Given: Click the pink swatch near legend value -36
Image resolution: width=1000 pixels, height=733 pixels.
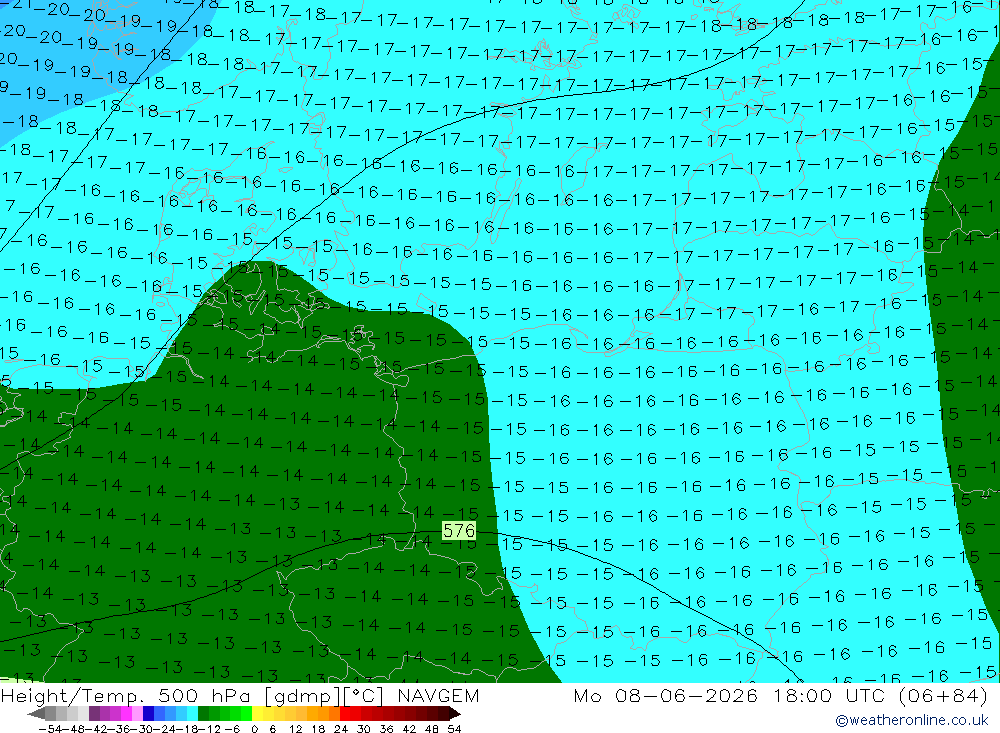Looking at the screenshot, I should tap(137, 714).
